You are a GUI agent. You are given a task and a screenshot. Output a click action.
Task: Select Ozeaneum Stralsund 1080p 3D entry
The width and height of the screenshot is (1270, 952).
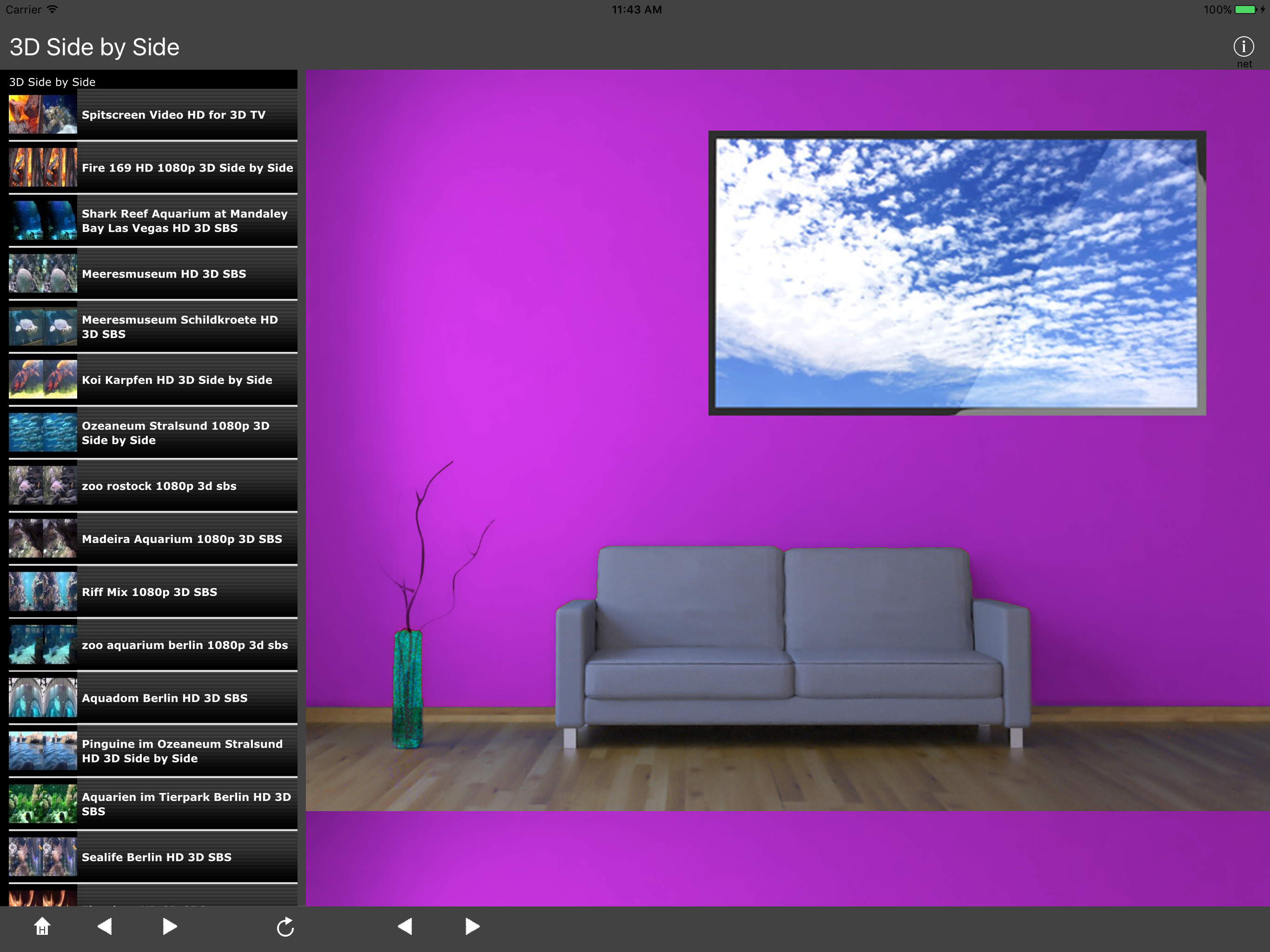175,433
